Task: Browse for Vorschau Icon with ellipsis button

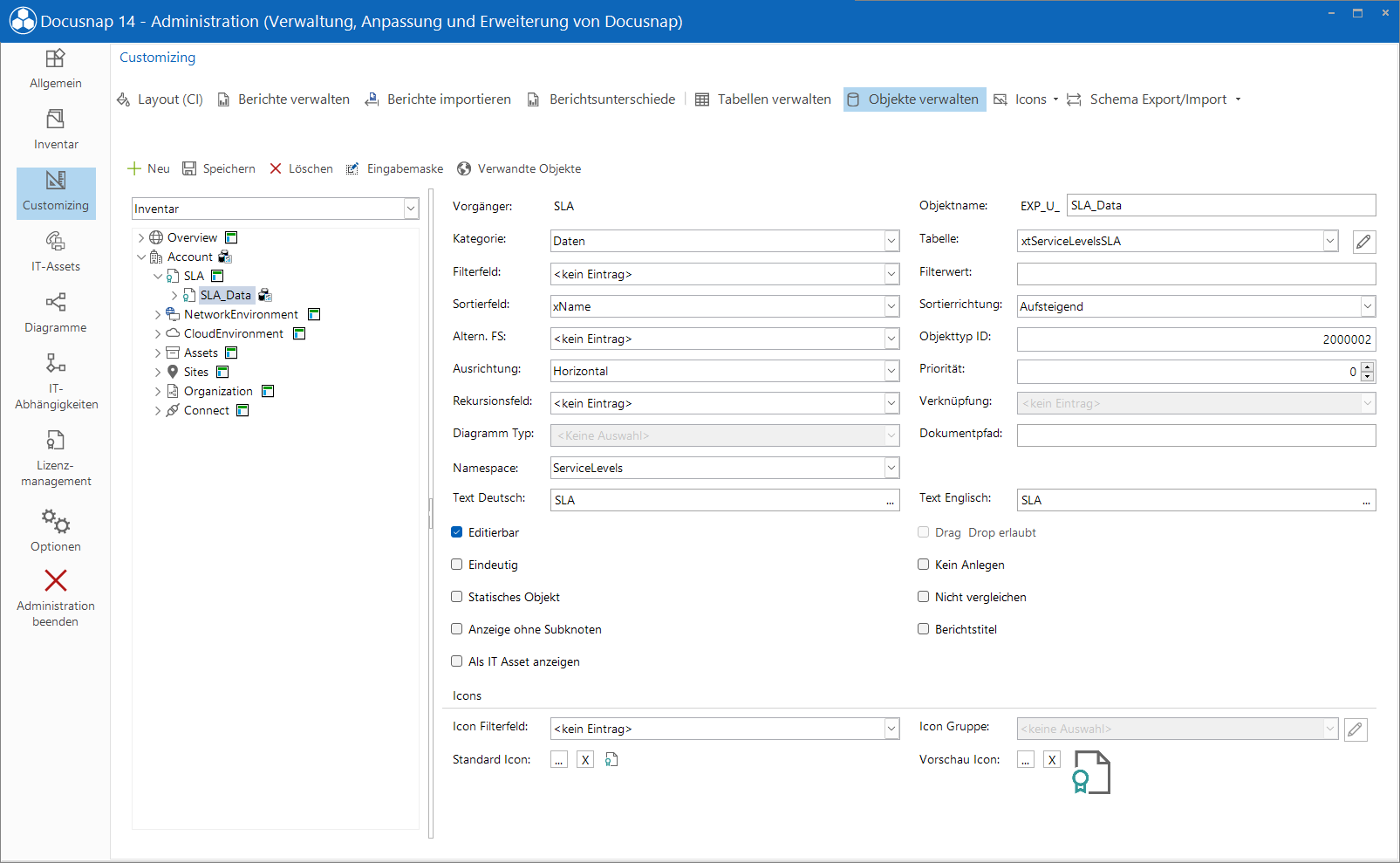Action: (x=1026, y=760)
